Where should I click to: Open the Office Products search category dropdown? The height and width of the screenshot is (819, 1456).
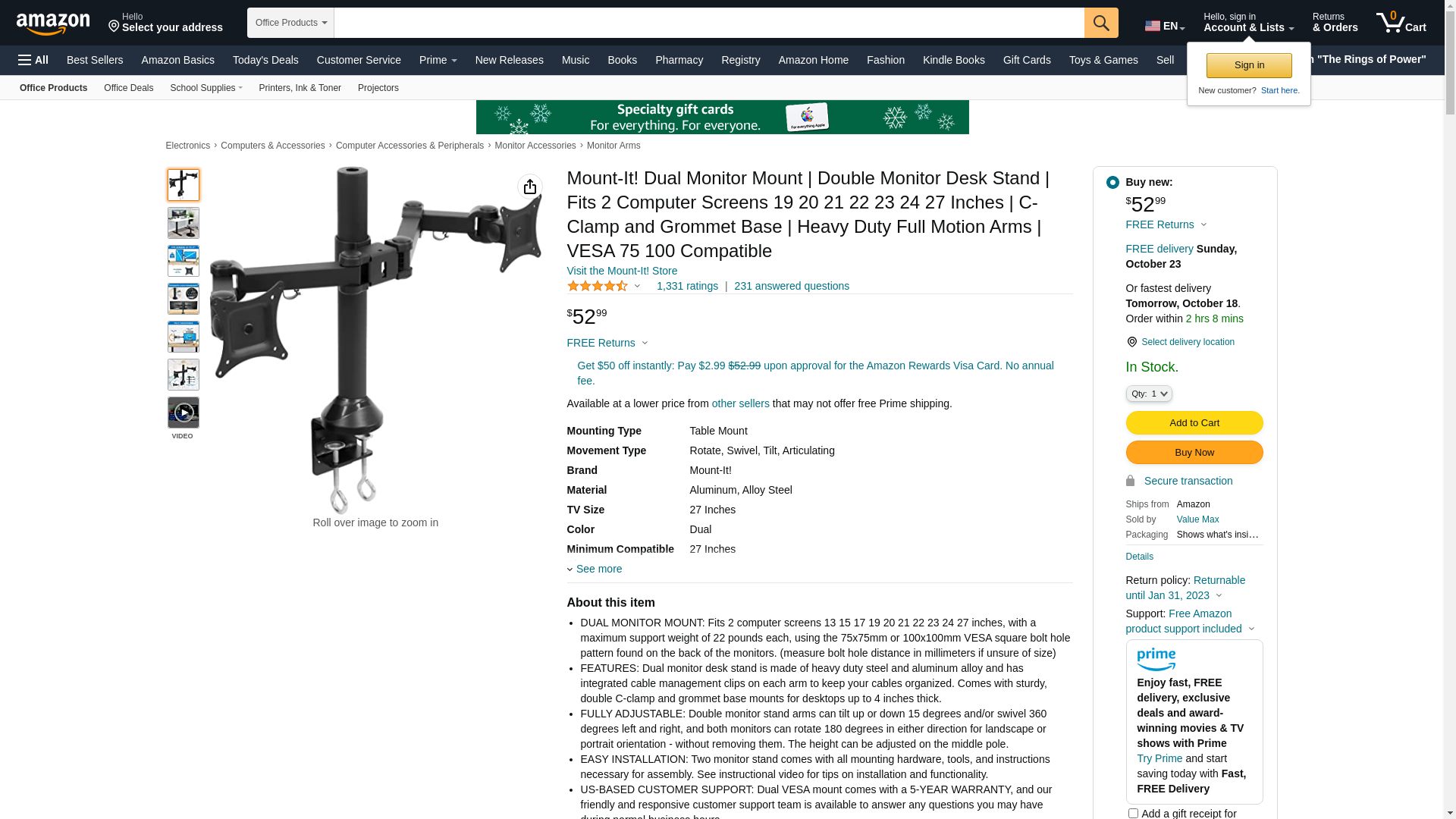[290, 23]
